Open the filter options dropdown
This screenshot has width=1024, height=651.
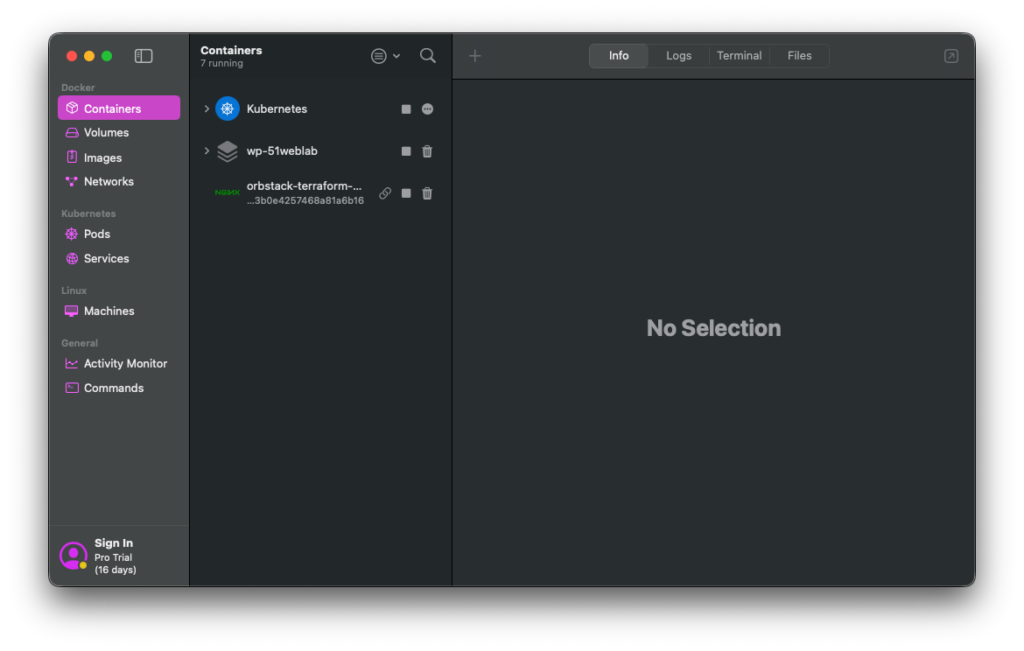385,56
